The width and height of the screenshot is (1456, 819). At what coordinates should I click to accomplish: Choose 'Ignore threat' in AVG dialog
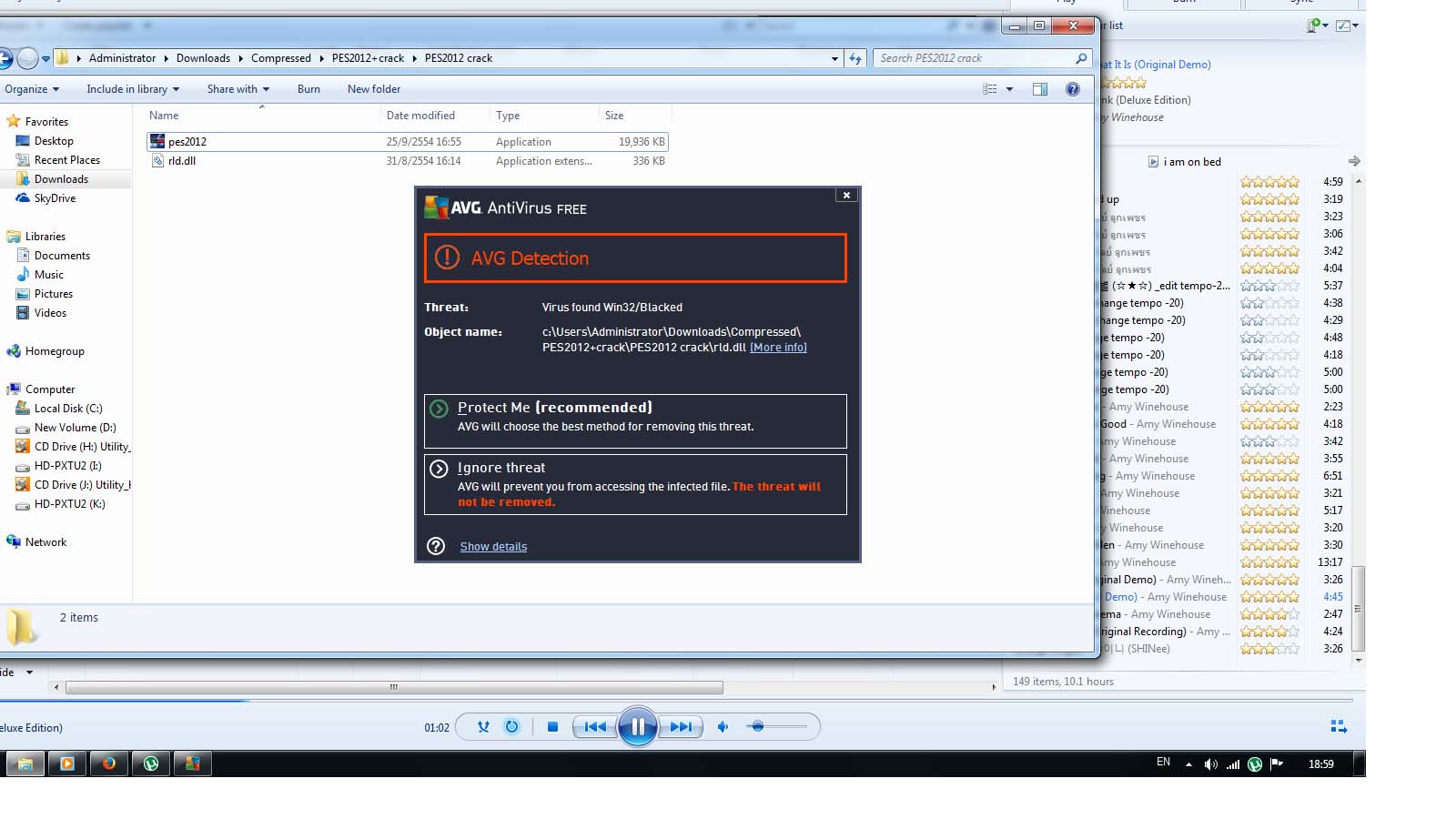[x=635, y=485]
